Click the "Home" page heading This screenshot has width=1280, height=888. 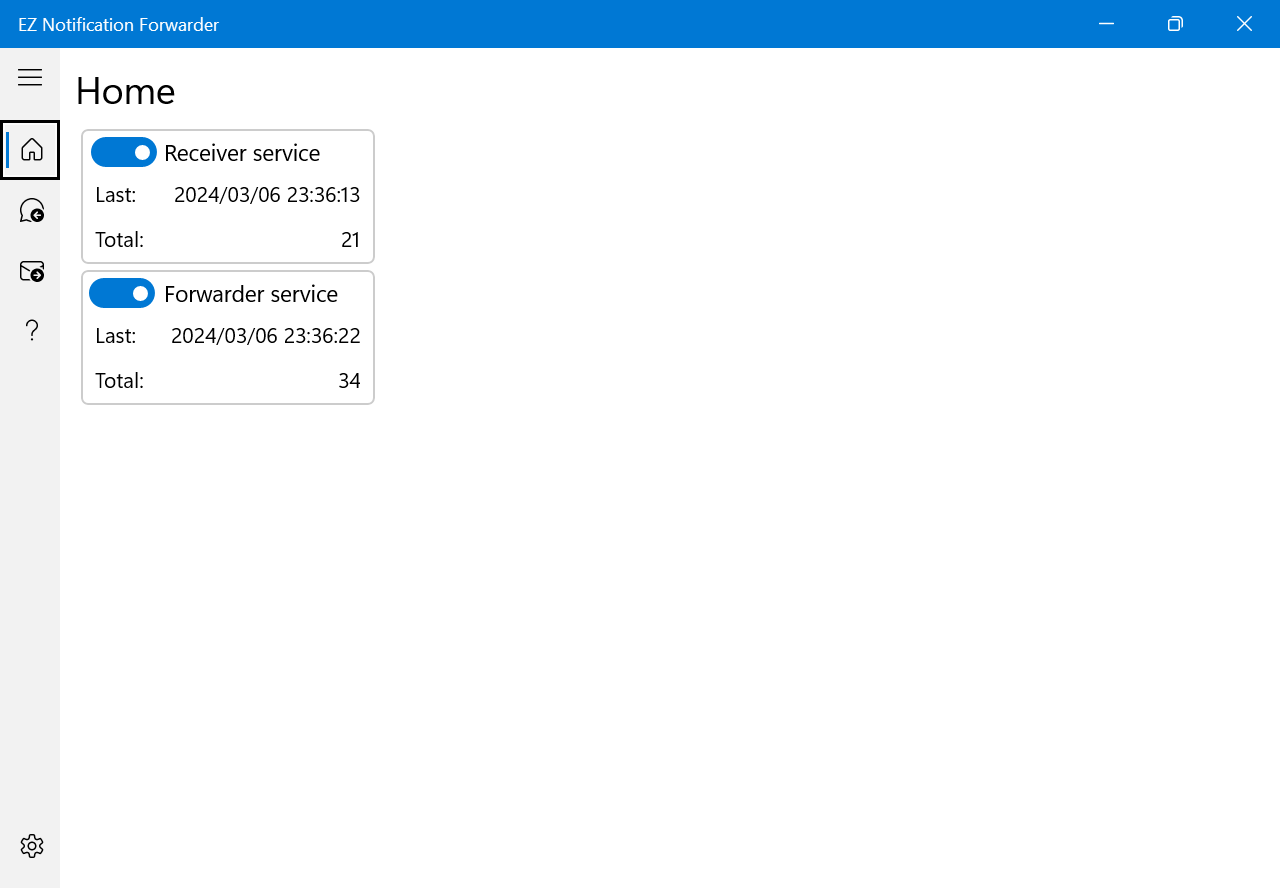coord(126,91)
